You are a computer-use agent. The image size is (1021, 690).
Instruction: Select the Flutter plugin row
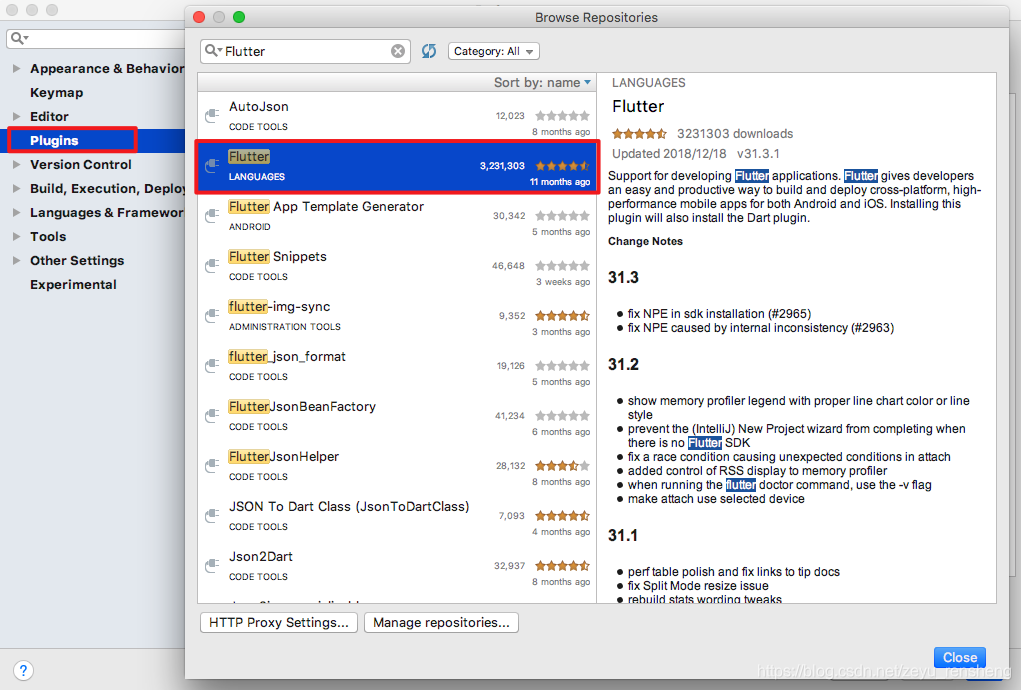pyautogui.click(x=397, y=166)
